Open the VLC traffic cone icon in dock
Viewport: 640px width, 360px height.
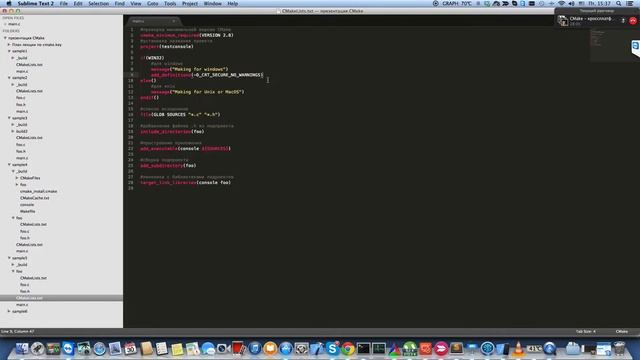[518, 349]
